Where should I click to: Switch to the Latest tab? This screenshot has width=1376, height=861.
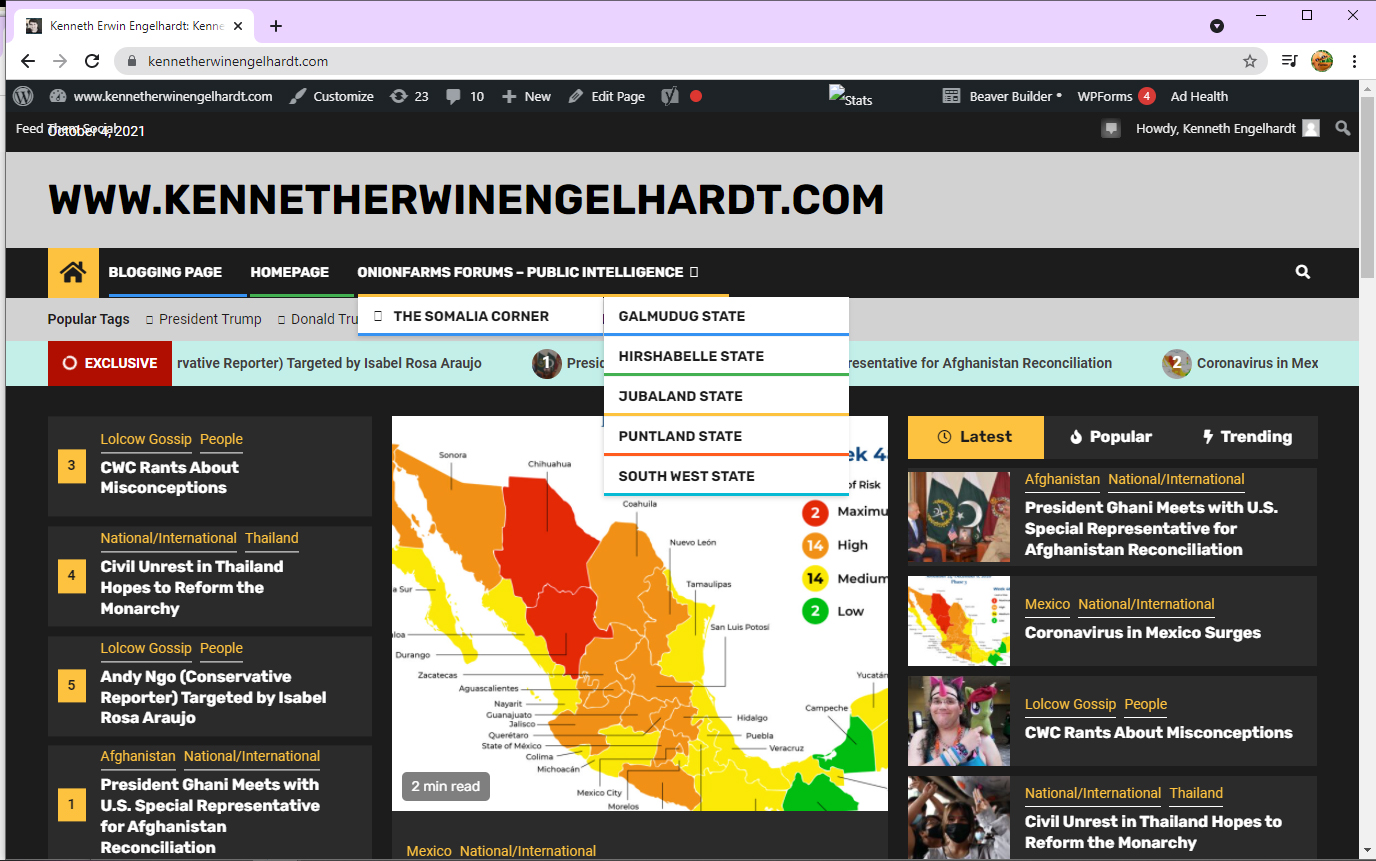[x=975, y=437]
